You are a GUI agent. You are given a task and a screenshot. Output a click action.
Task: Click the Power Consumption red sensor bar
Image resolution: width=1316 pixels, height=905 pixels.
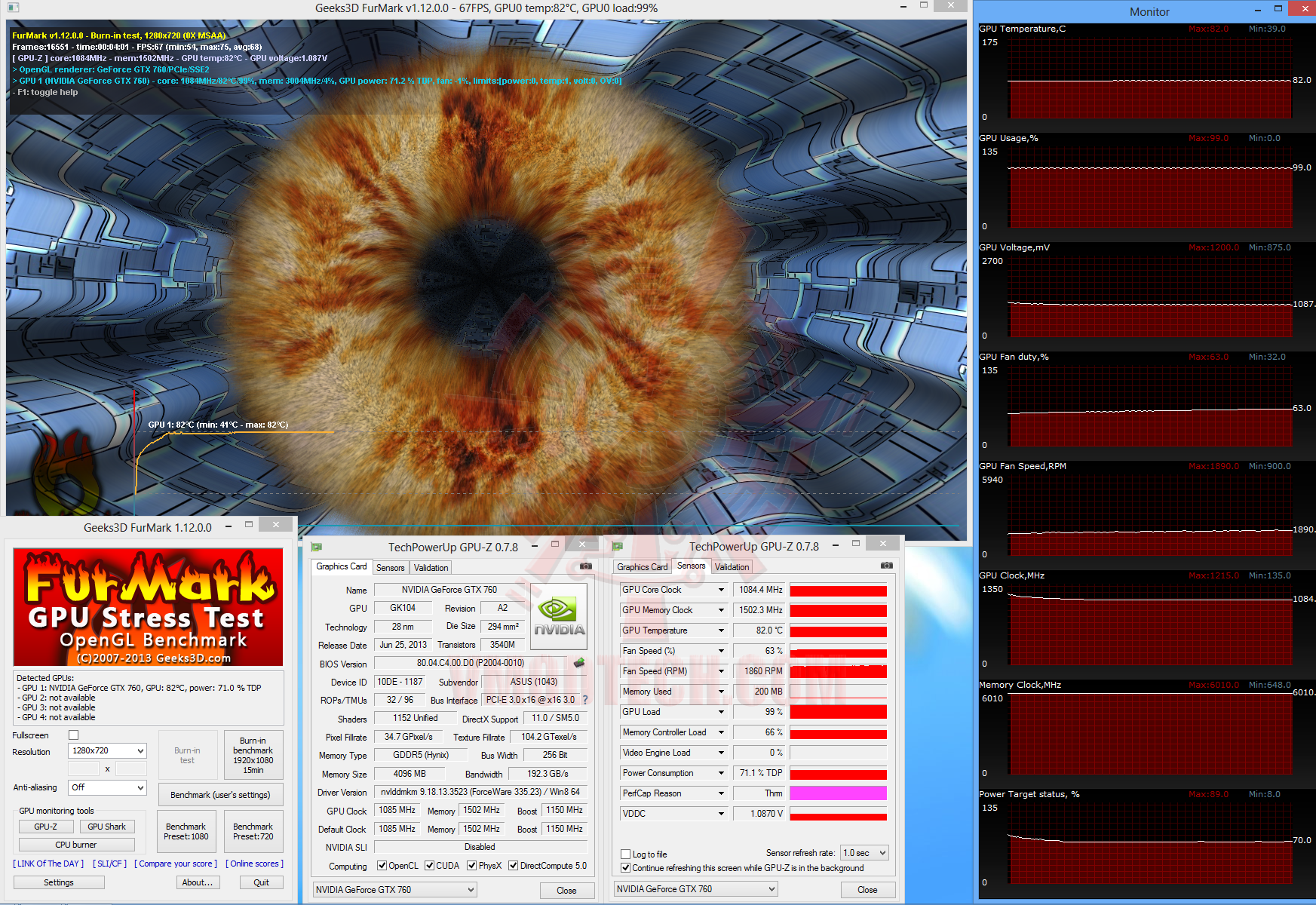(838, 774)
